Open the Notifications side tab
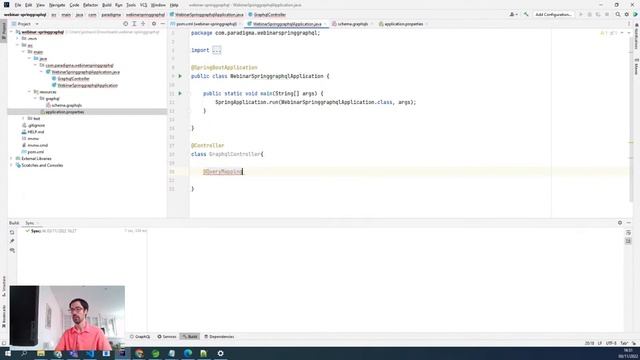The width and height of the screenshot is (640, 360). click(636, 37)
